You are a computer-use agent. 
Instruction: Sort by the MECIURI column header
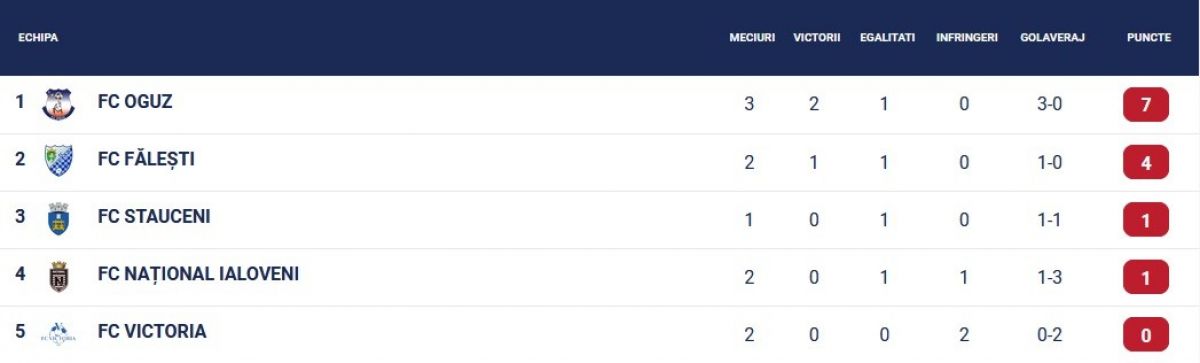pos(752,38)
